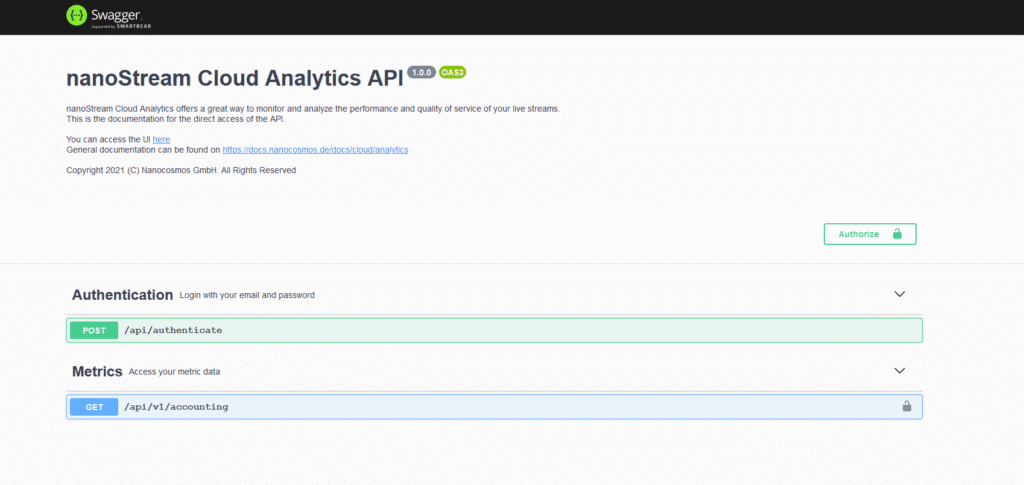Click the Metrics section heading

[x=97, y=371]
